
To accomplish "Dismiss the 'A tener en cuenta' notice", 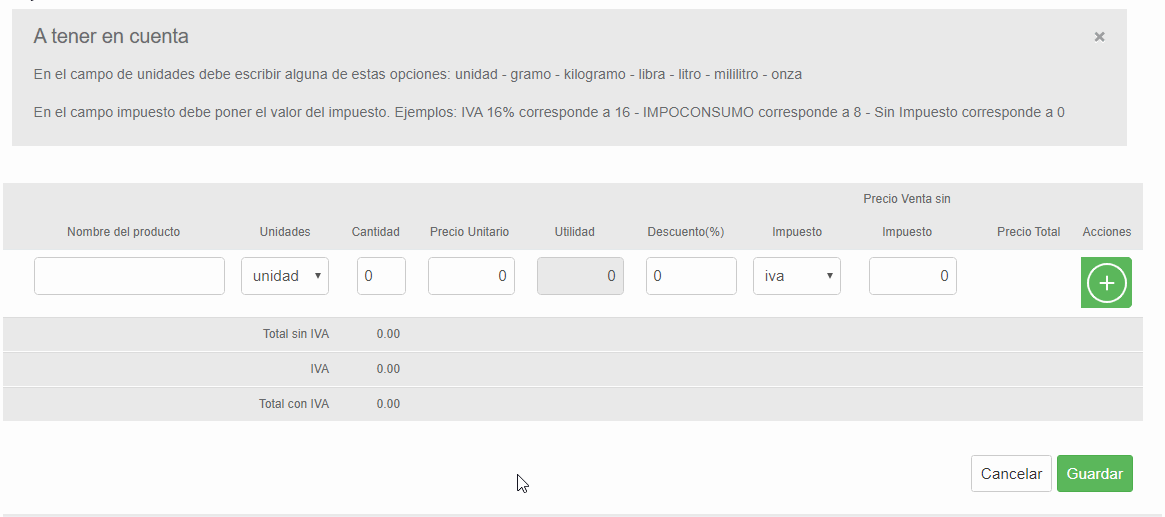I will coord(1099,36).
